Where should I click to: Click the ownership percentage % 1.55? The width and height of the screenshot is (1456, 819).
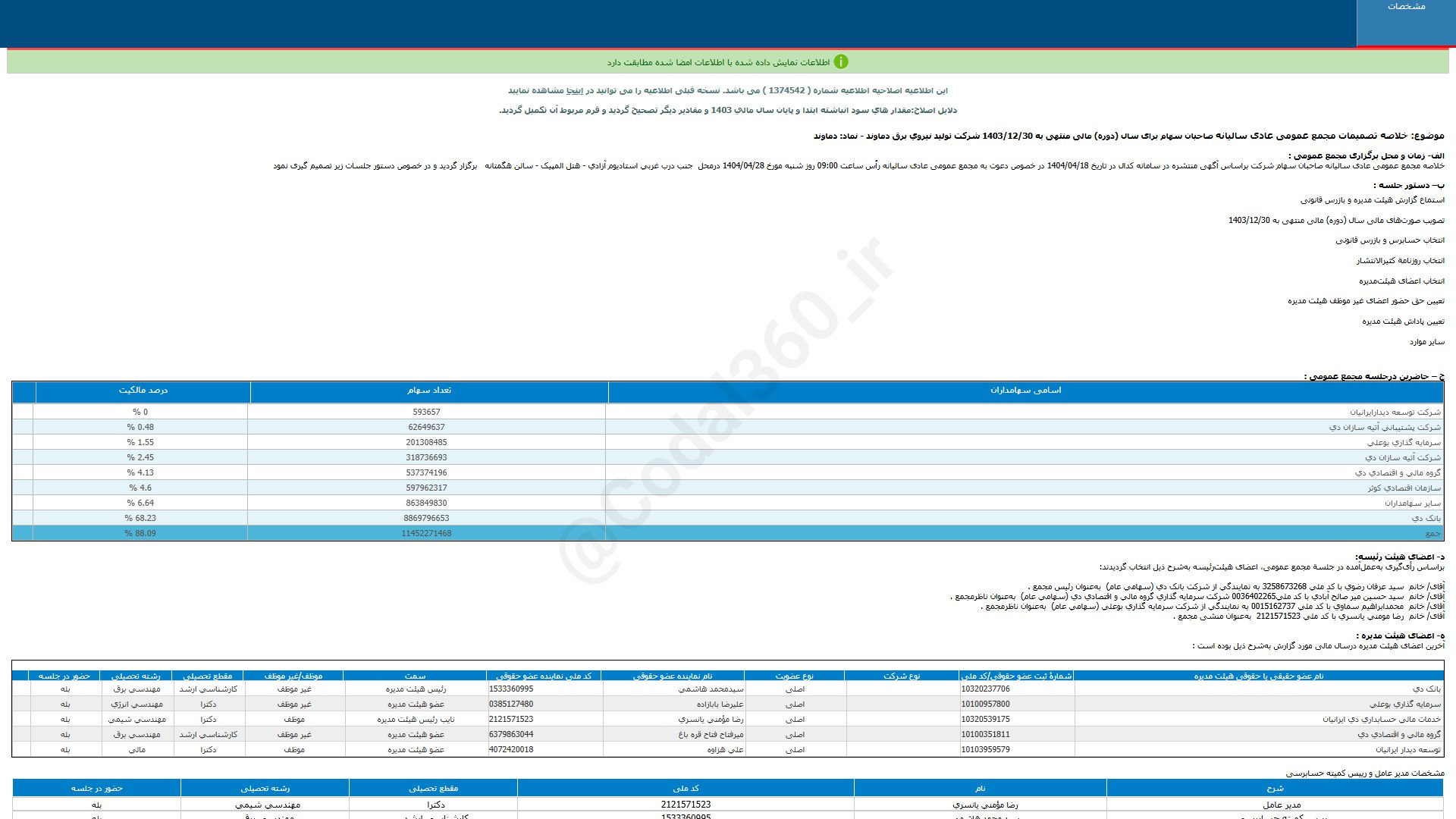[140, 442]
